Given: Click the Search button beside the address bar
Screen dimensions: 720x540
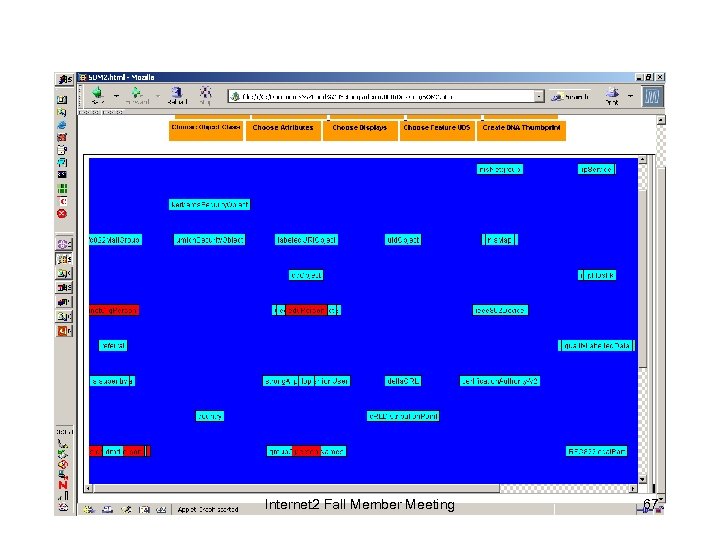Looking at the screenshot, I should click(x=570, y=96).
